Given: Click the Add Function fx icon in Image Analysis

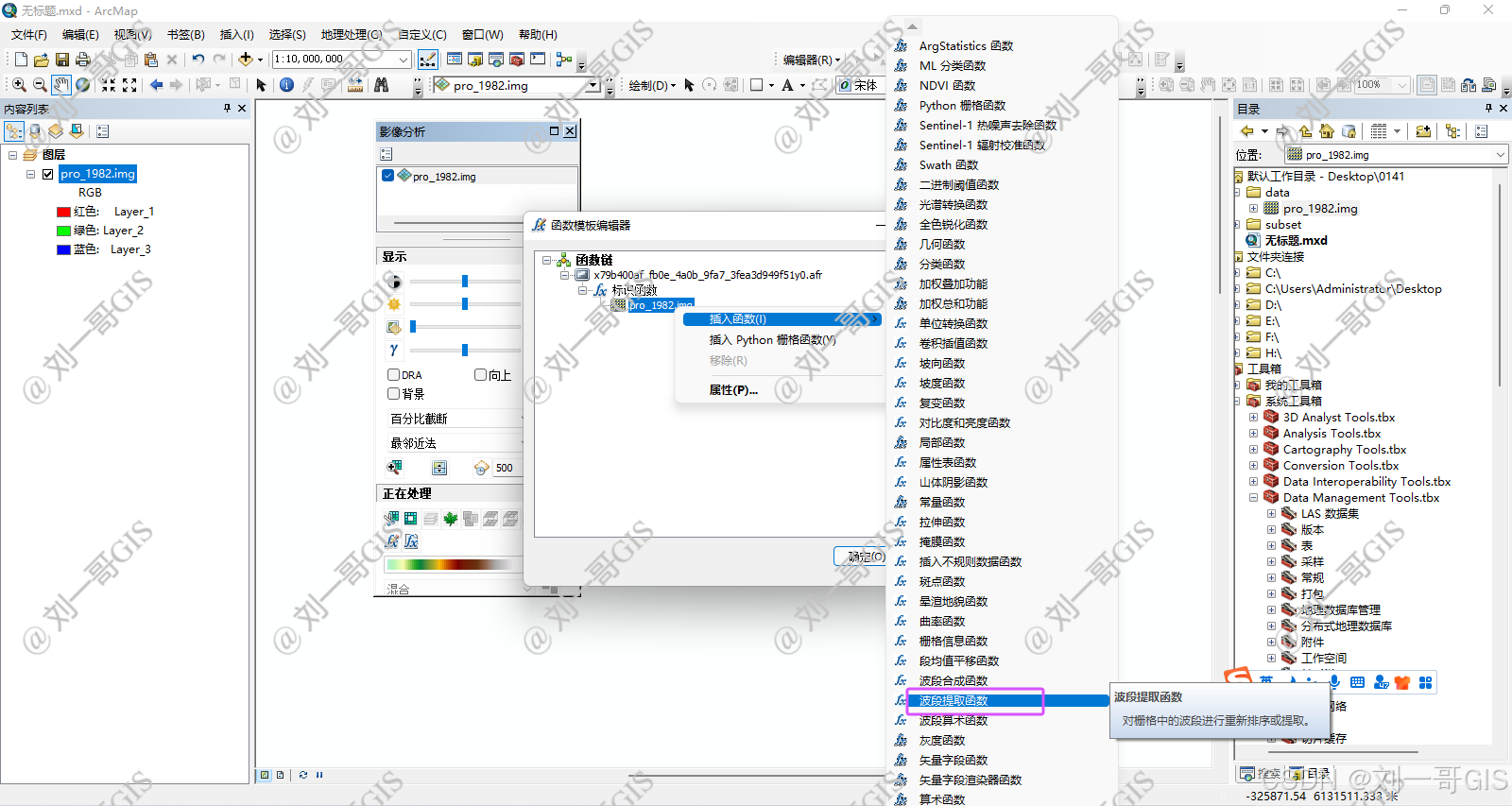Looking at the screenshot, I should pyautogui.click(x=392, y=541).
